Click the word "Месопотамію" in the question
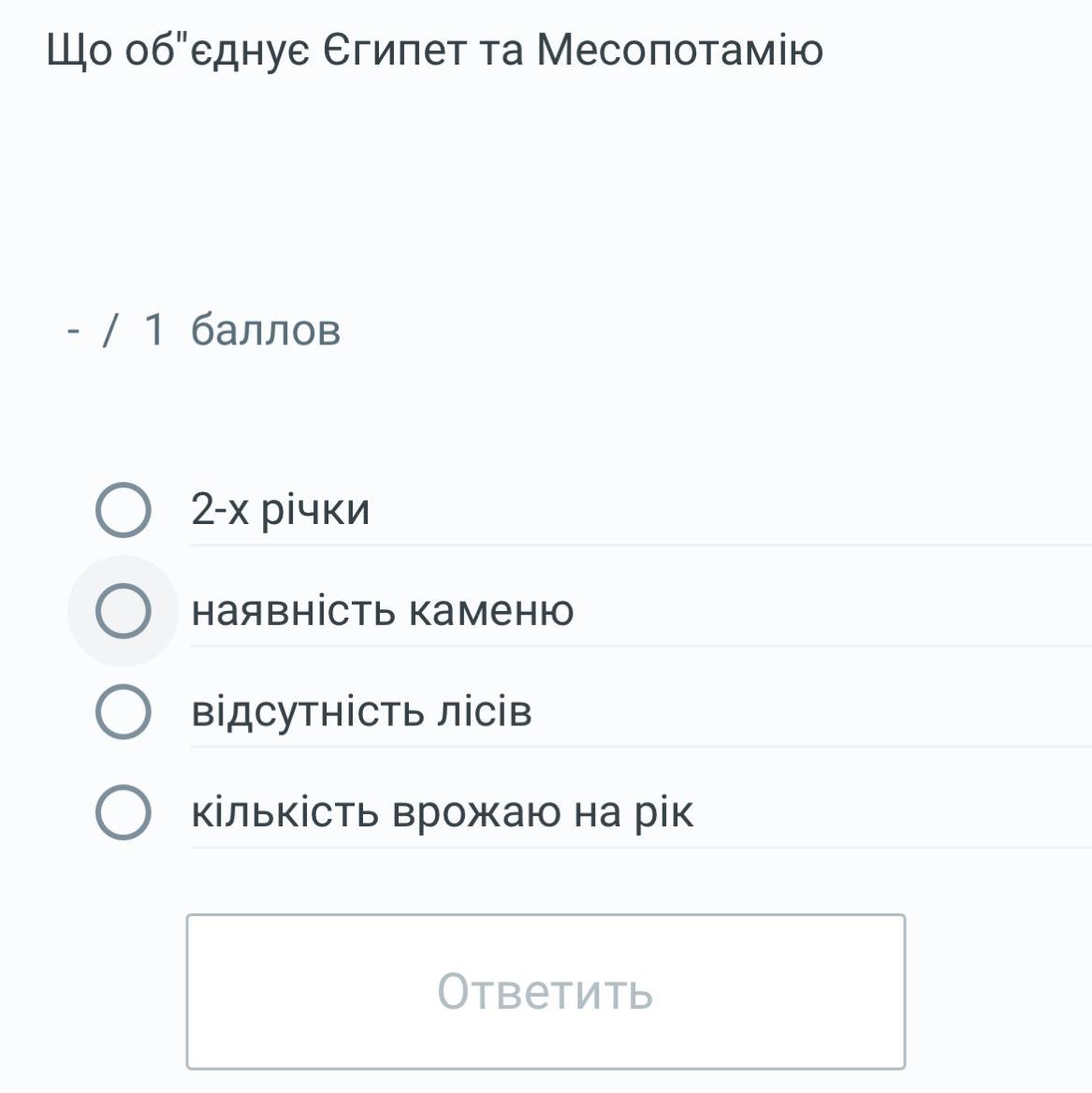This screenshot has width=1092, height=1093. coord(679,51)
